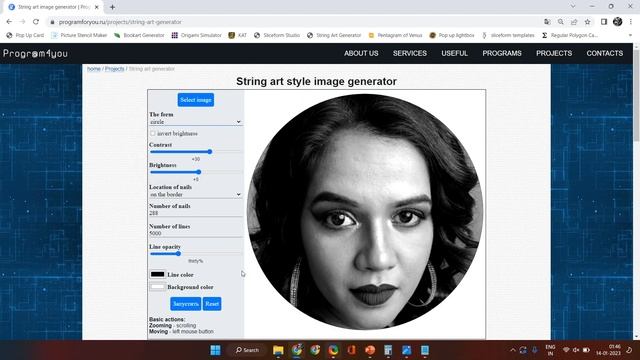This screenshot has height=360, width=640.
Task: Open the KAT bookmark
Action: tap(238, 36)
